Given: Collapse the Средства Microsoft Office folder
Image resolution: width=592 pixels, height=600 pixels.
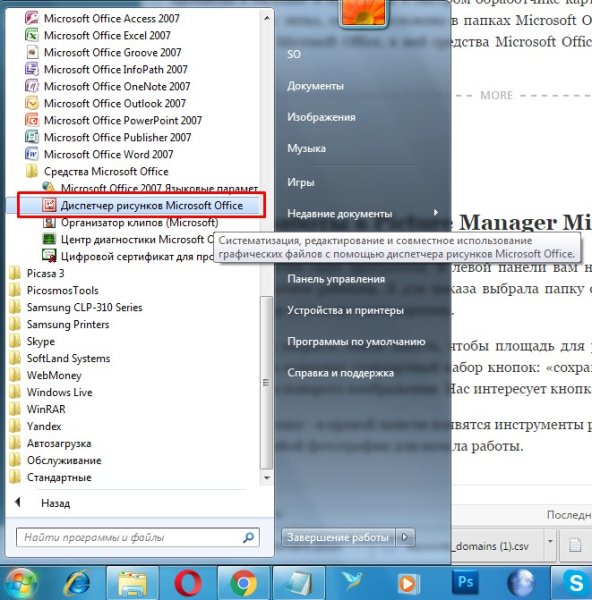Looking at the screenshot, I should (x=106, y=171).
